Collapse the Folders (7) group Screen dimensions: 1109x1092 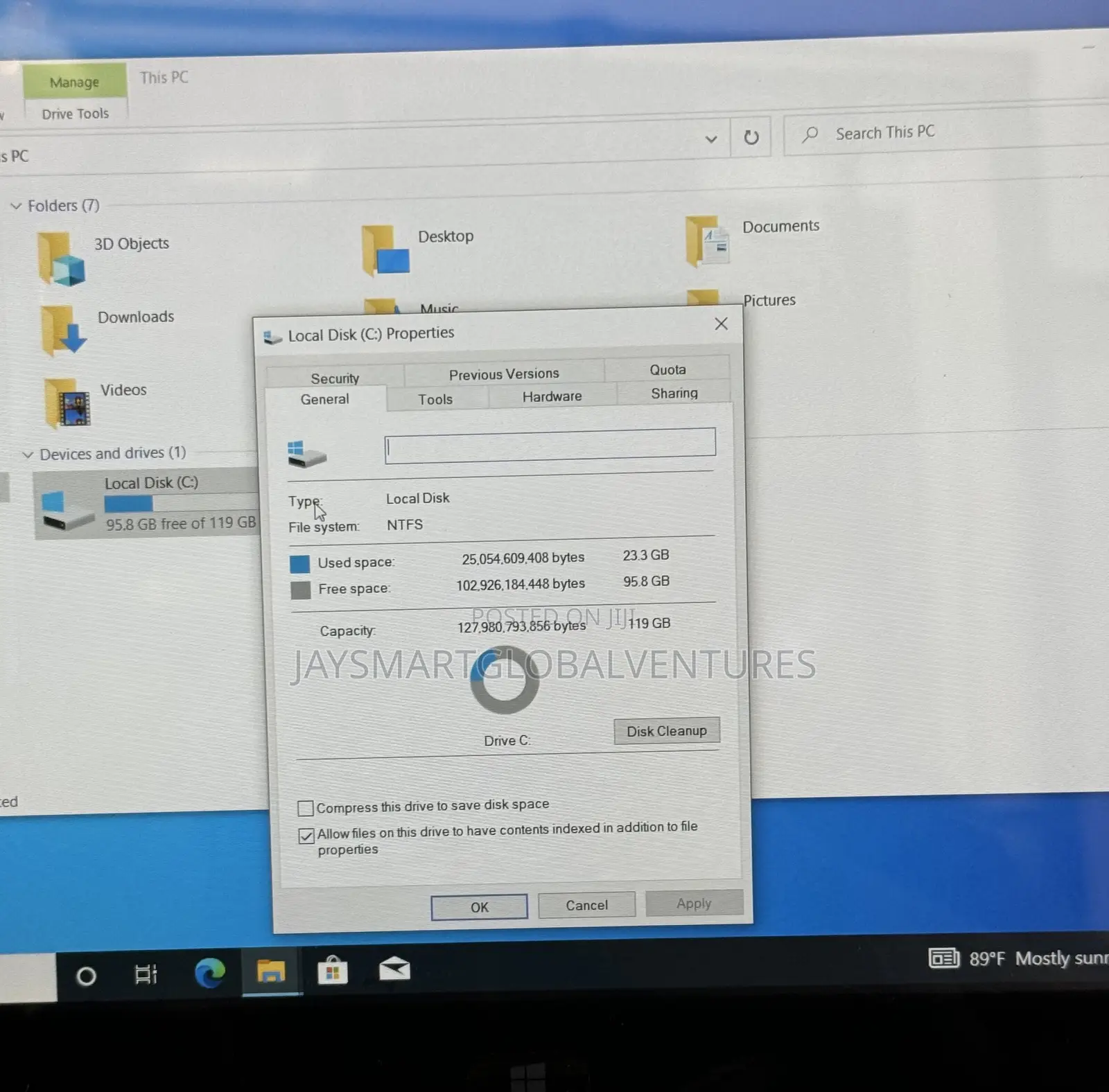click(x=16, y=206)
